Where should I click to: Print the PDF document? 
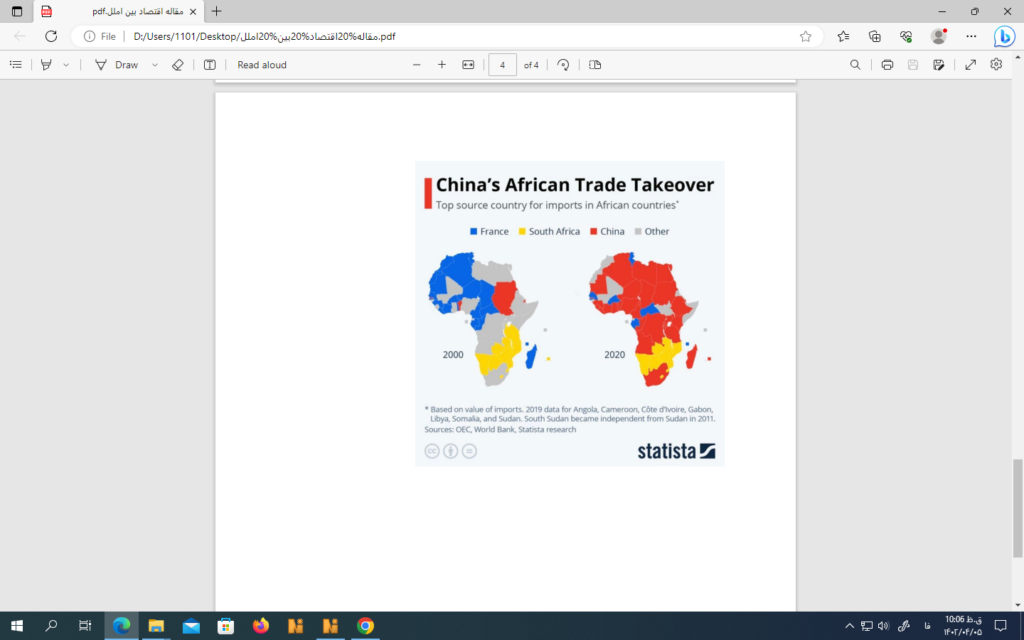pos(887,65)
